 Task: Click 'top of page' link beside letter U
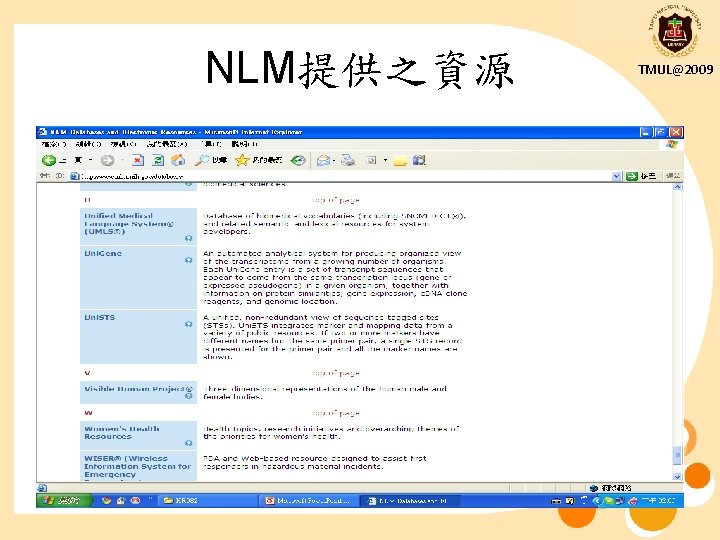tap(336, 200)
